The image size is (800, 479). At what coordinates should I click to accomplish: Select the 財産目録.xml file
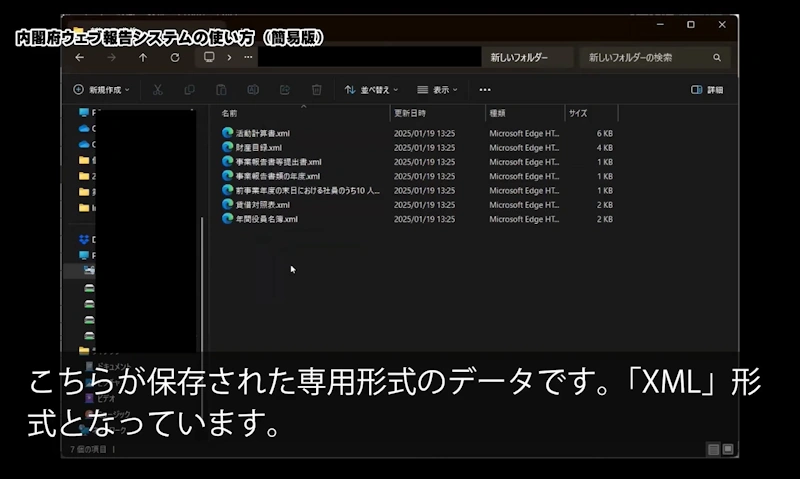258,147
